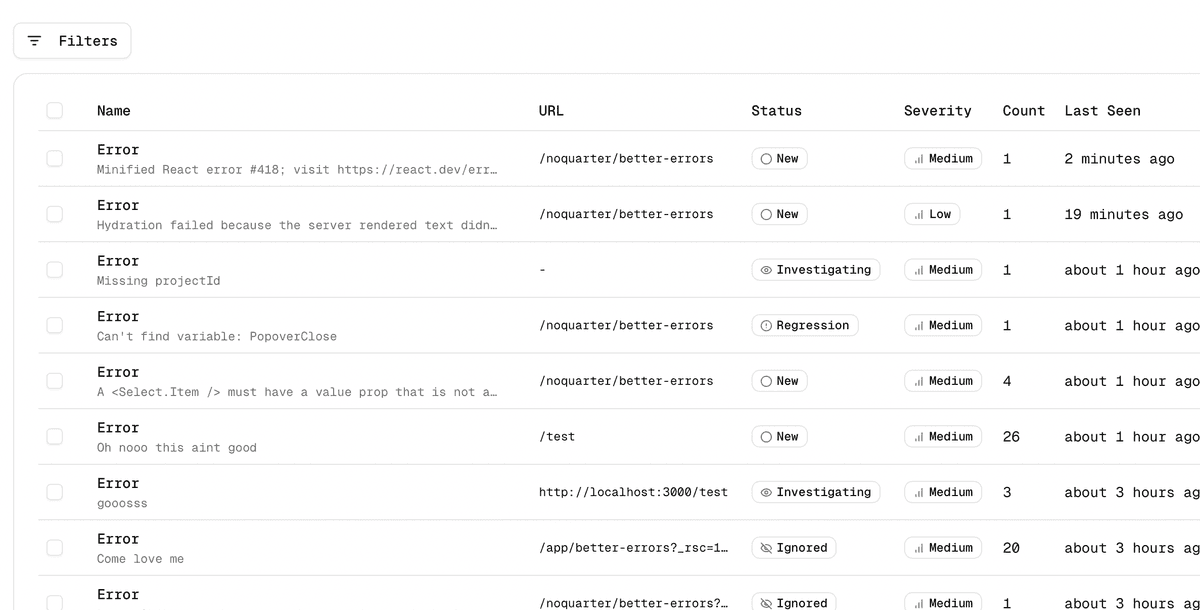Screen dimensions: 1200x610
Task: Click the bar-chart icon inside the Low severity badge
Action: 917,213
